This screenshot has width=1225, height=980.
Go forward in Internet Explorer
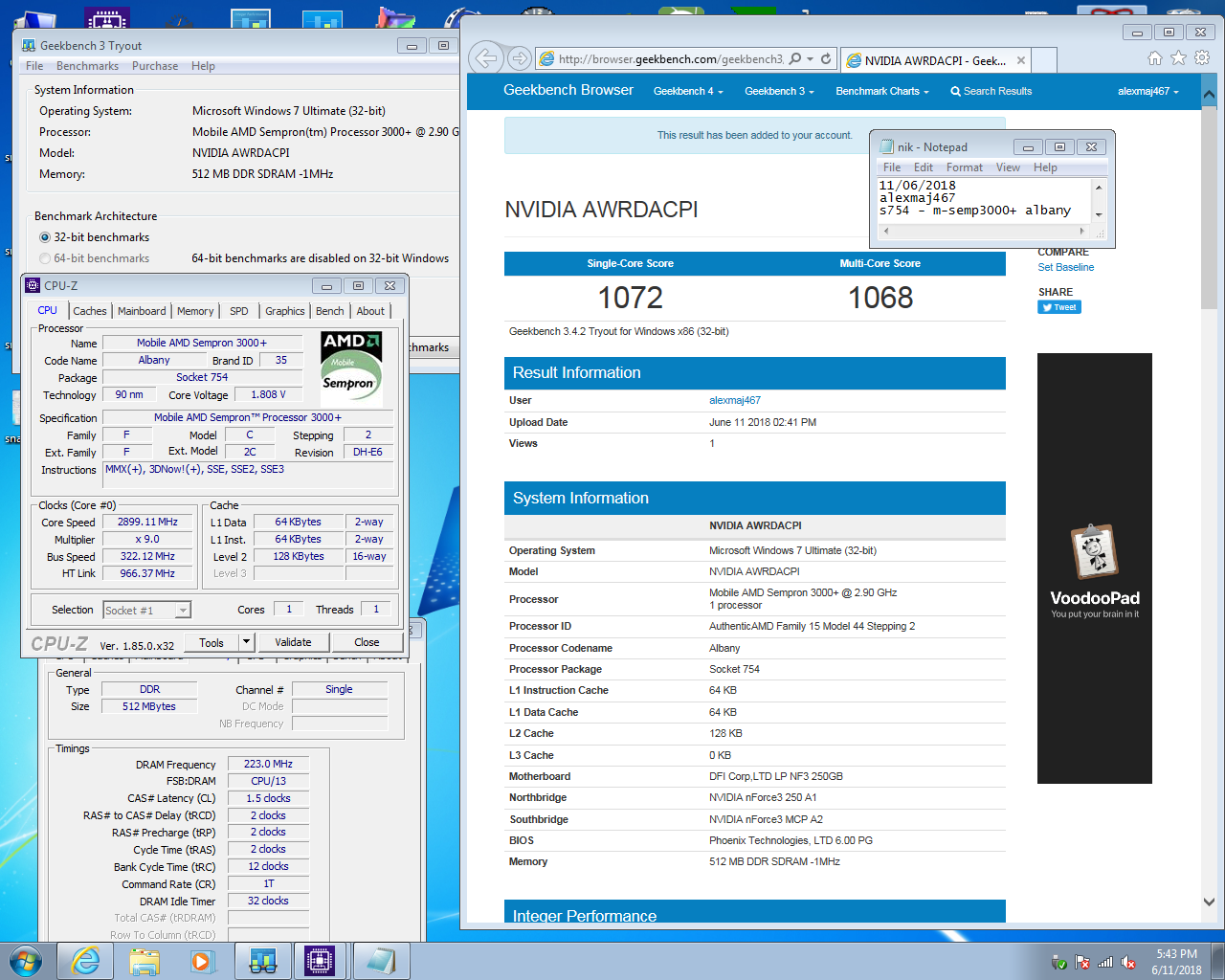[x=519, y=58]
